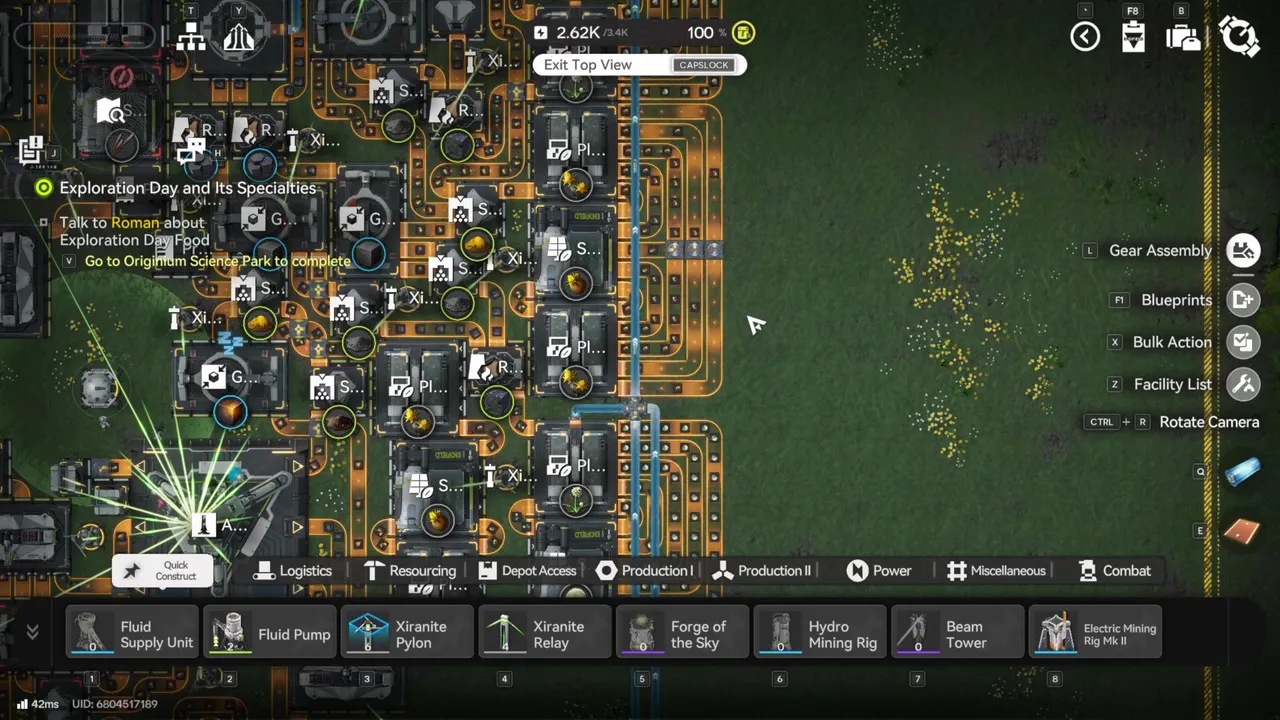Open the Gear Assembly icon
This screenshot has width=1280, height=720.
pyautogui.click(x=1243, y=251)
